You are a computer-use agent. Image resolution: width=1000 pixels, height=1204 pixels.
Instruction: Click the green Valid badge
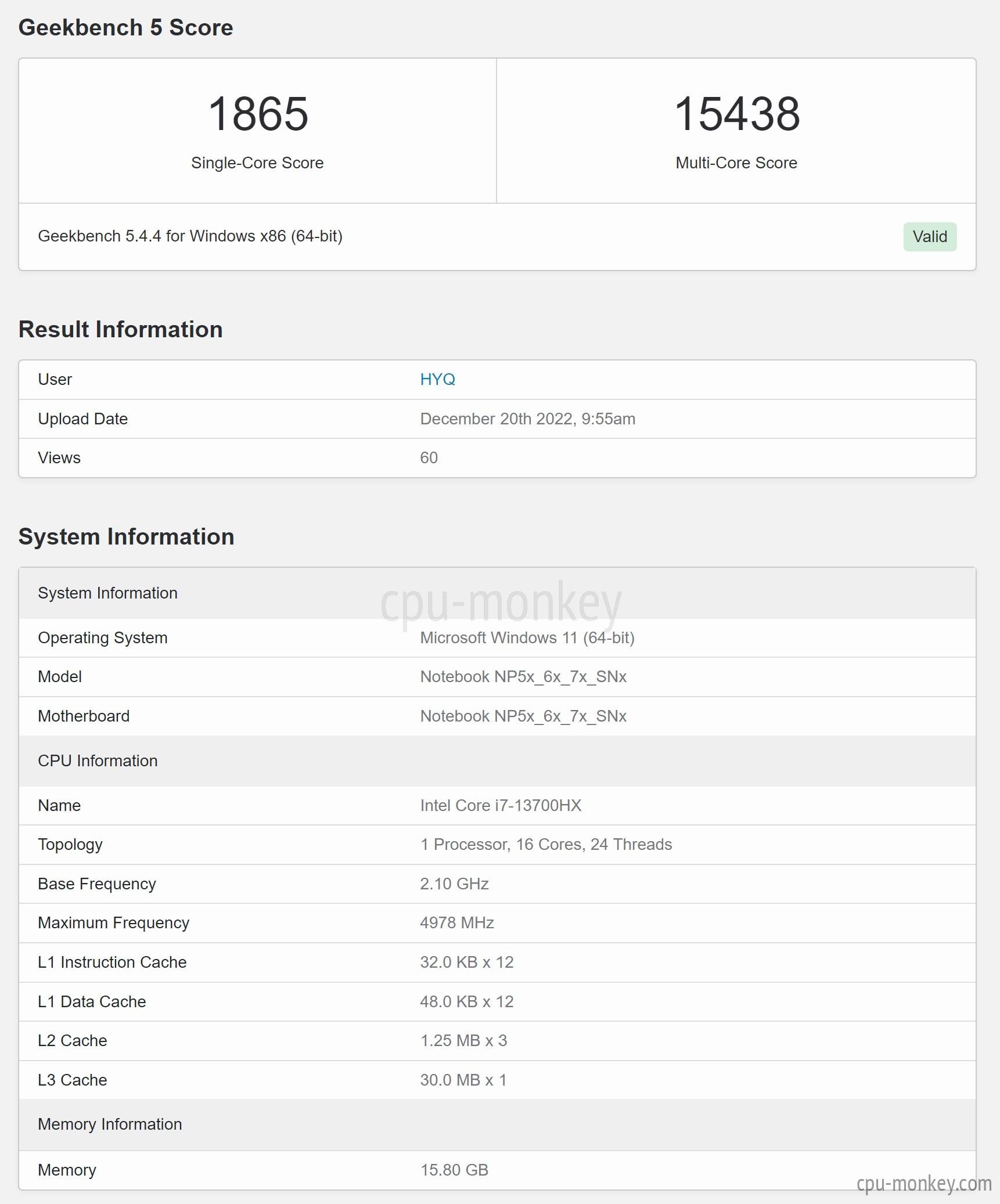point(930,236)
